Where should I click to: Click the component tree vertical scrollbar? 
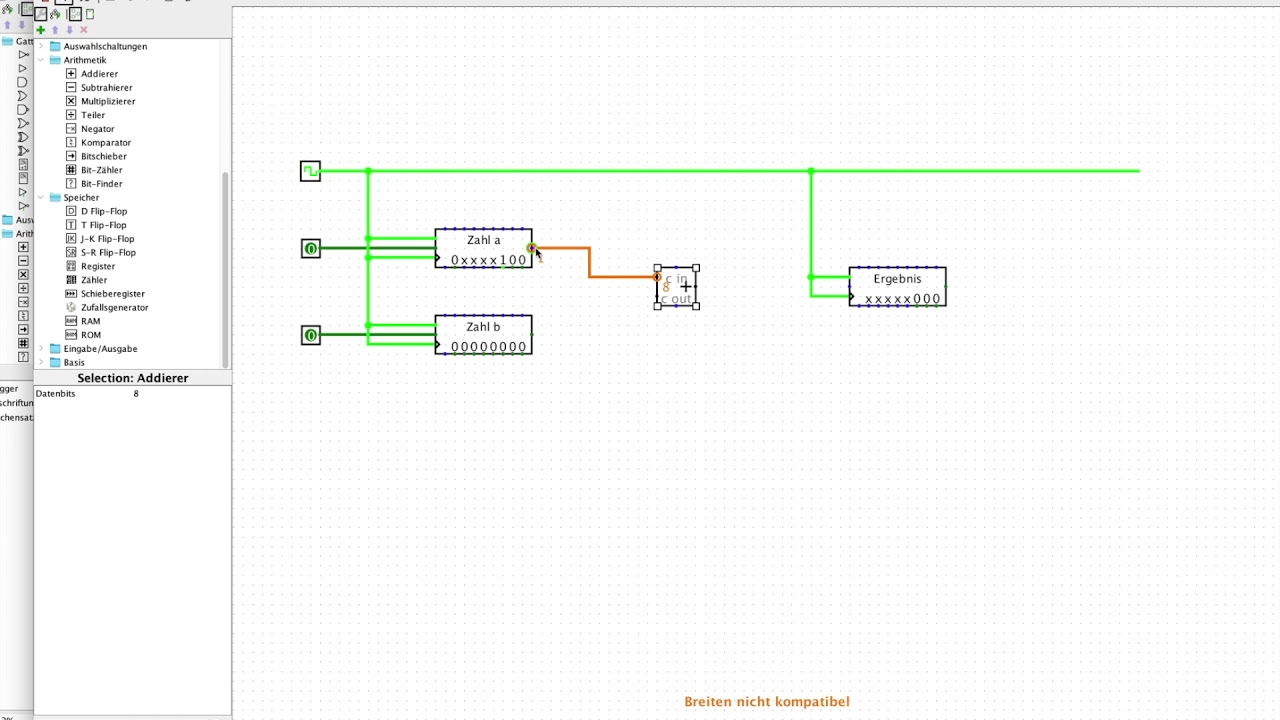[226, 270]
